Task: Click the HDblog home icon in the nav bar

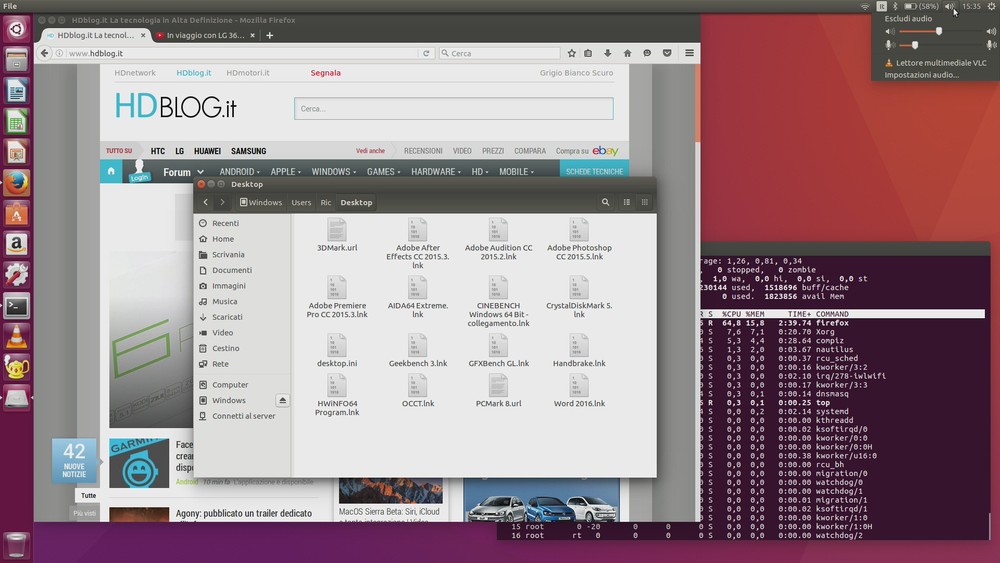Action: click(111, 172)
